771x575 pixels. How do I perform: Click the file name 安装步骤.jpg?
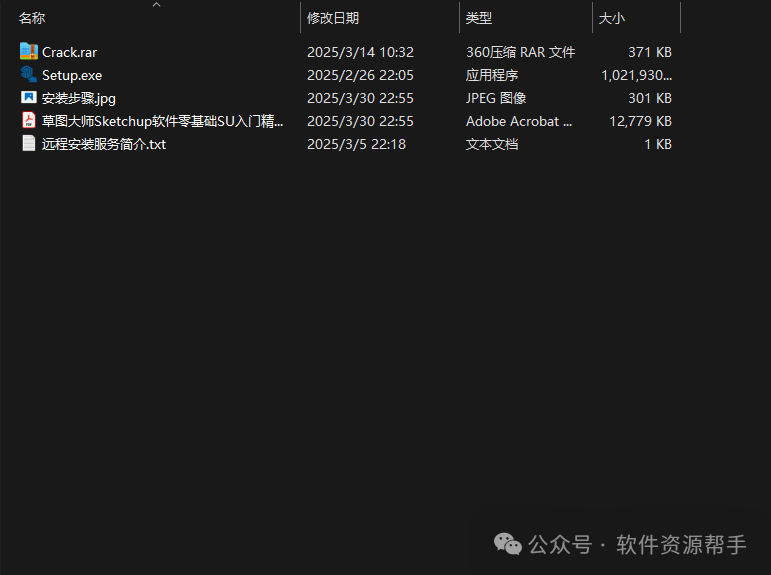(x=79, y=98)
